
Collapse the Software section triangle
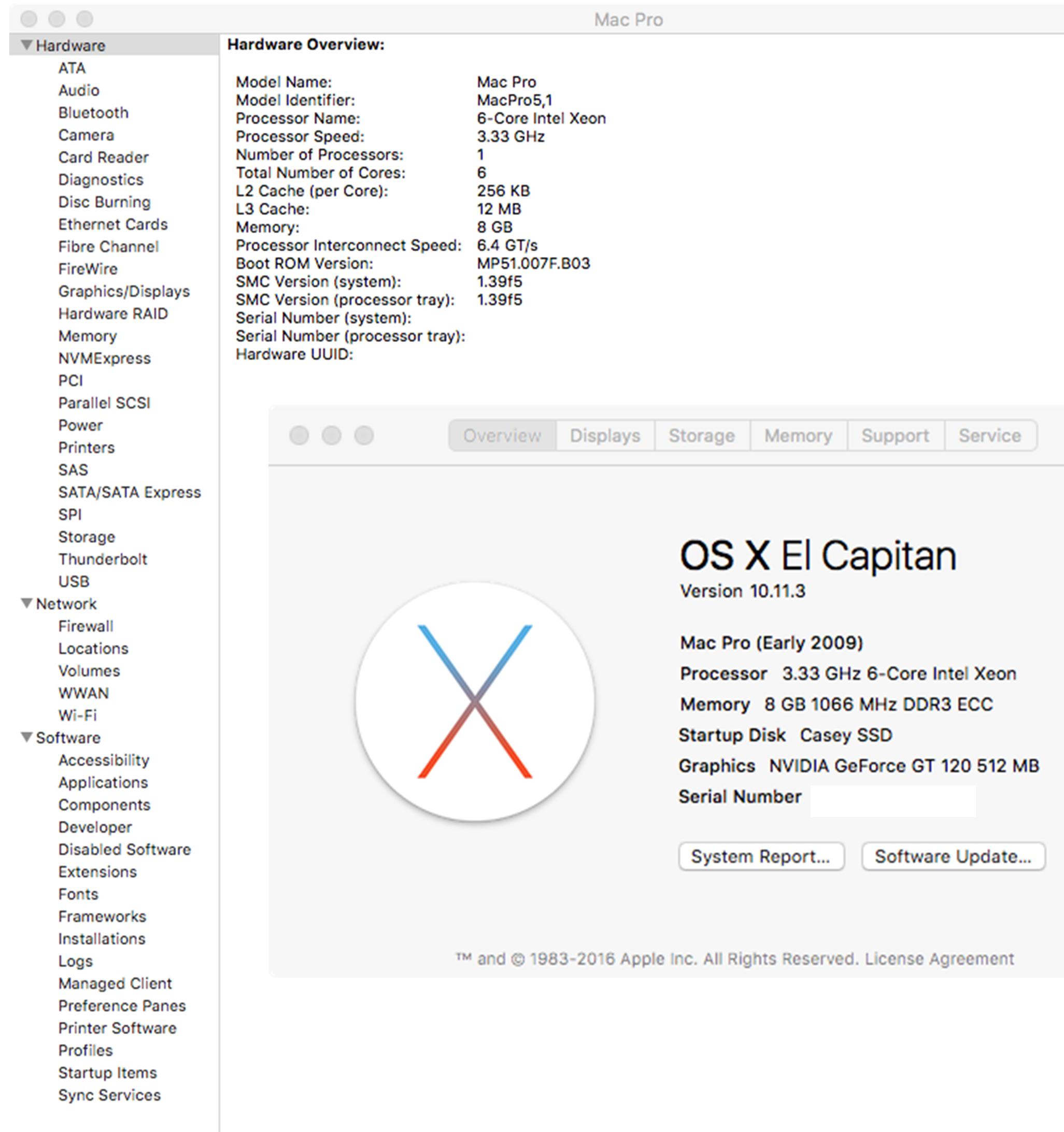tap(26, 737)
